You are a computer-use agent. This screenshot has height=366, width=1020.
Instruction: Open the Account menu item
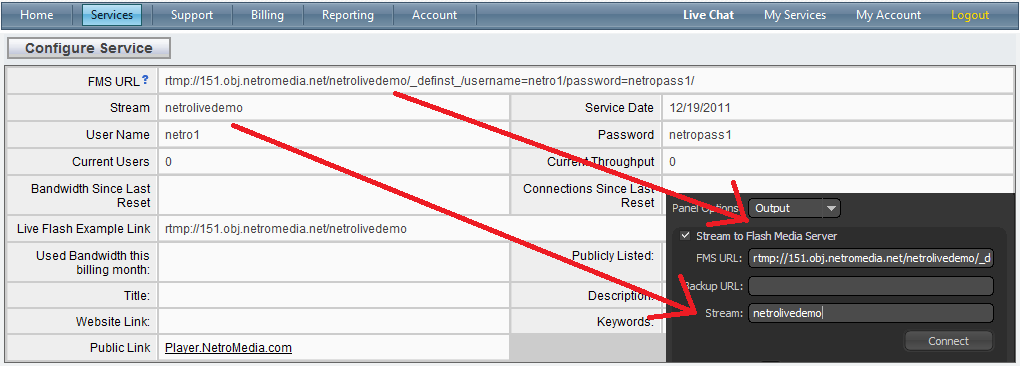coord(435,15)
